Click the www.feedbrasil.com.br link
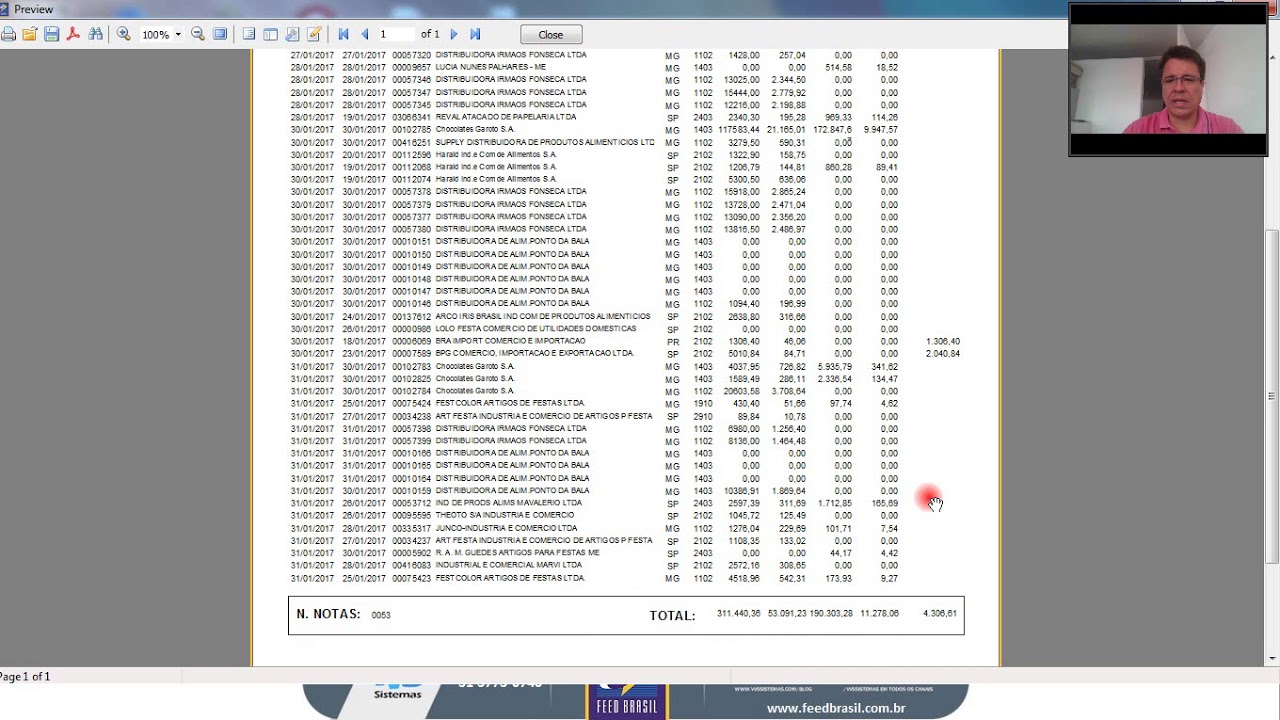The width and height of the screenshot is (1280, 720). 836,708
